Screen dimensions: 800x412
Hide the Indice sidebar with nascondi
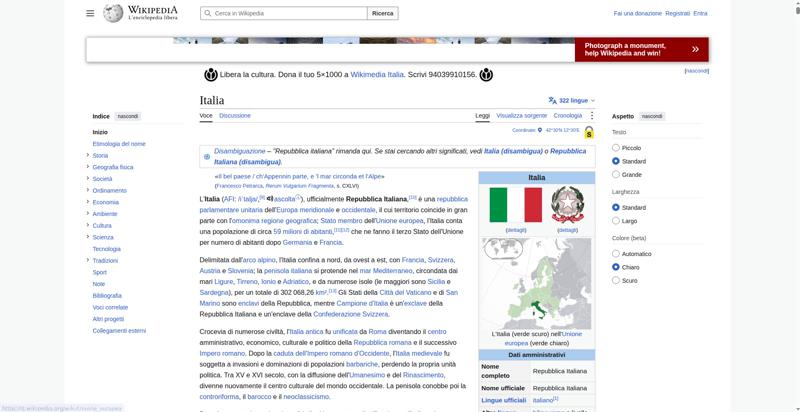(128, 117)
